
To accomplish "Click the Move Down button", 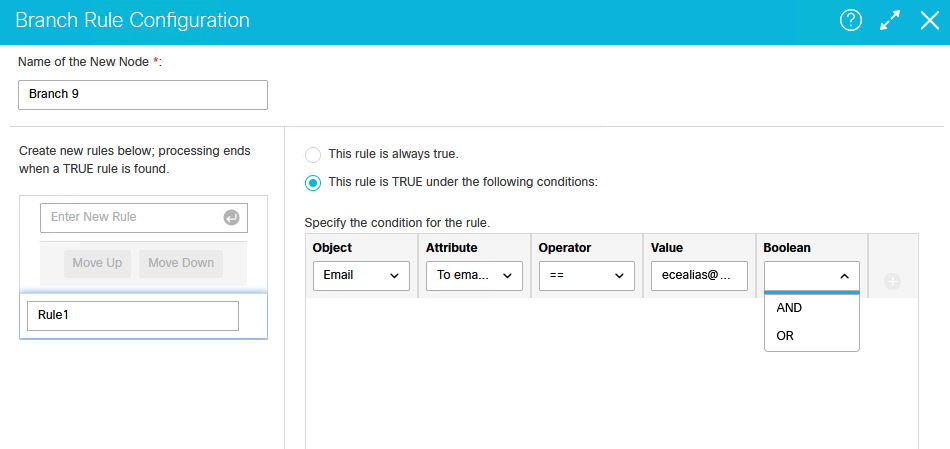I will [181, 264].
